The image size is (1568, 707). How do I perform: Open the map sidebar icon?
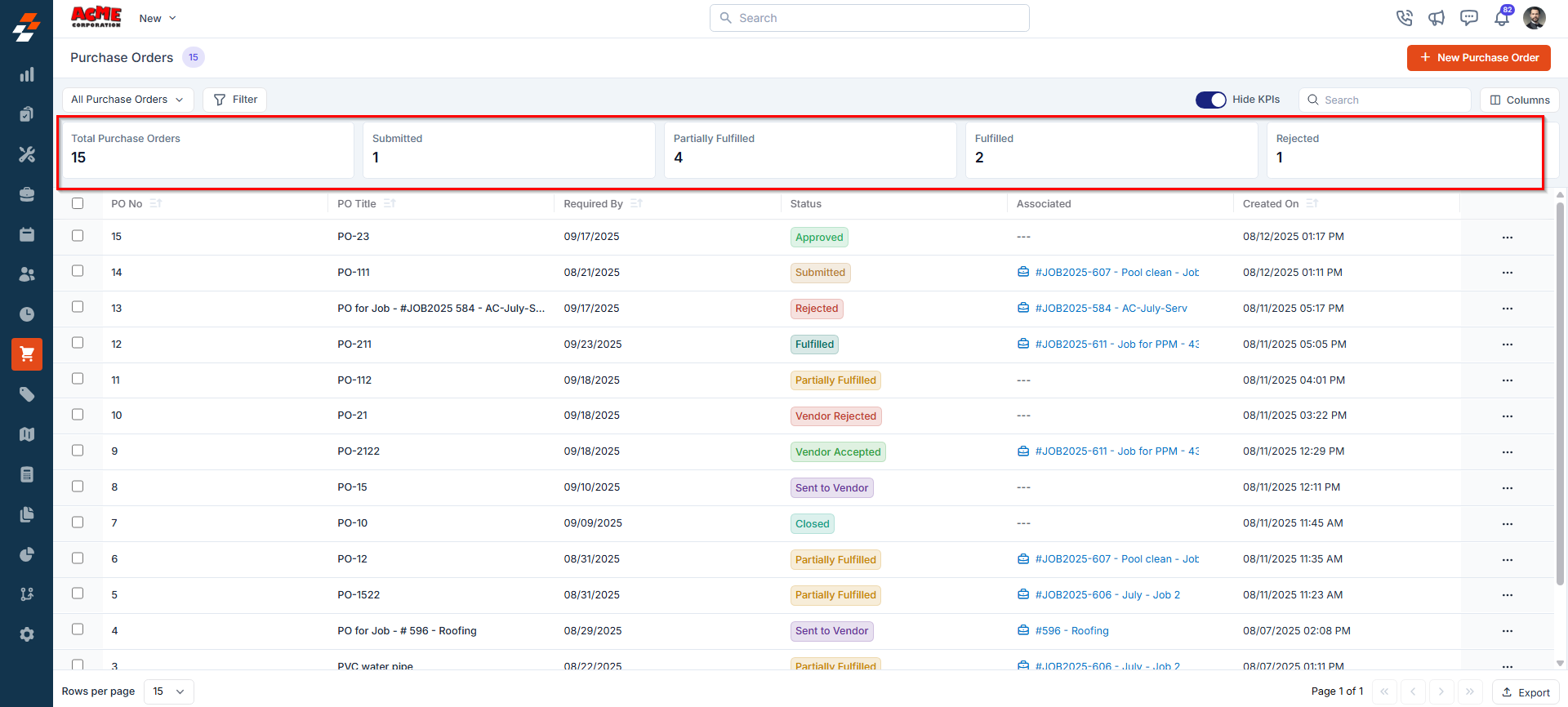click(x=27, y=434)
